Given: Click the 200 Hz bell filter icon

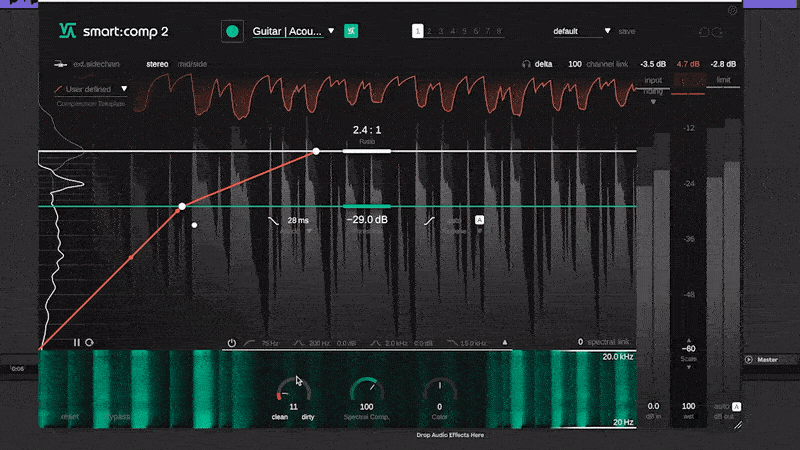Looking at the screenshot, I should click(x=298, y=343).
